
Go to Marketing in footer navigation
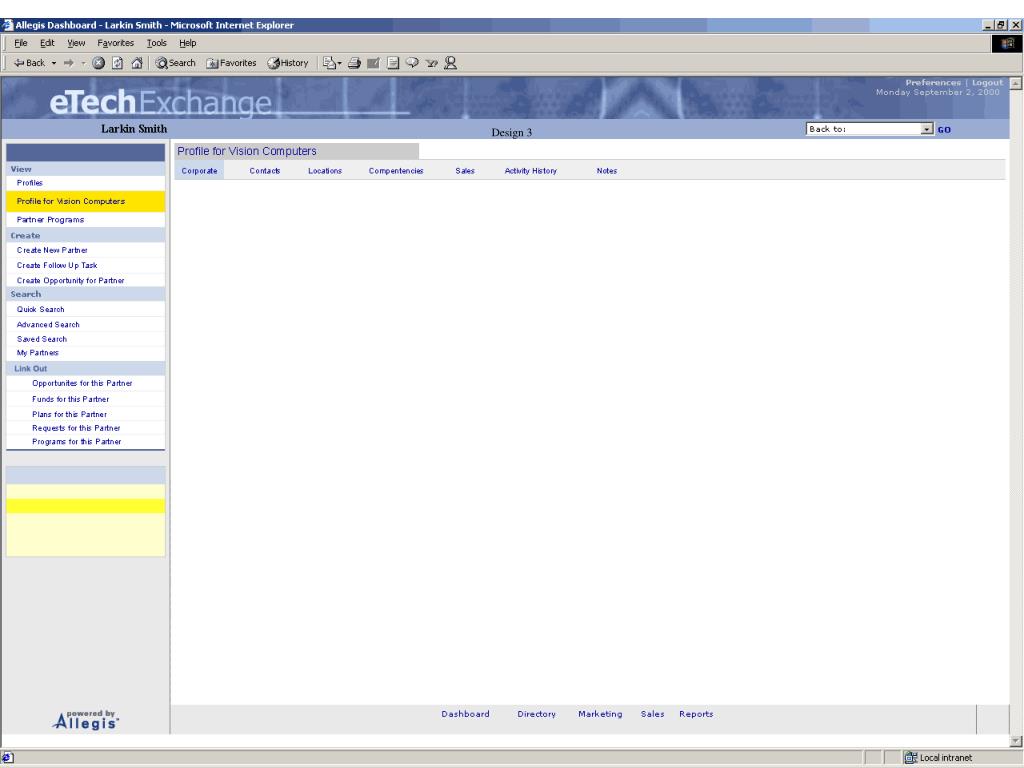click(600, 714)
